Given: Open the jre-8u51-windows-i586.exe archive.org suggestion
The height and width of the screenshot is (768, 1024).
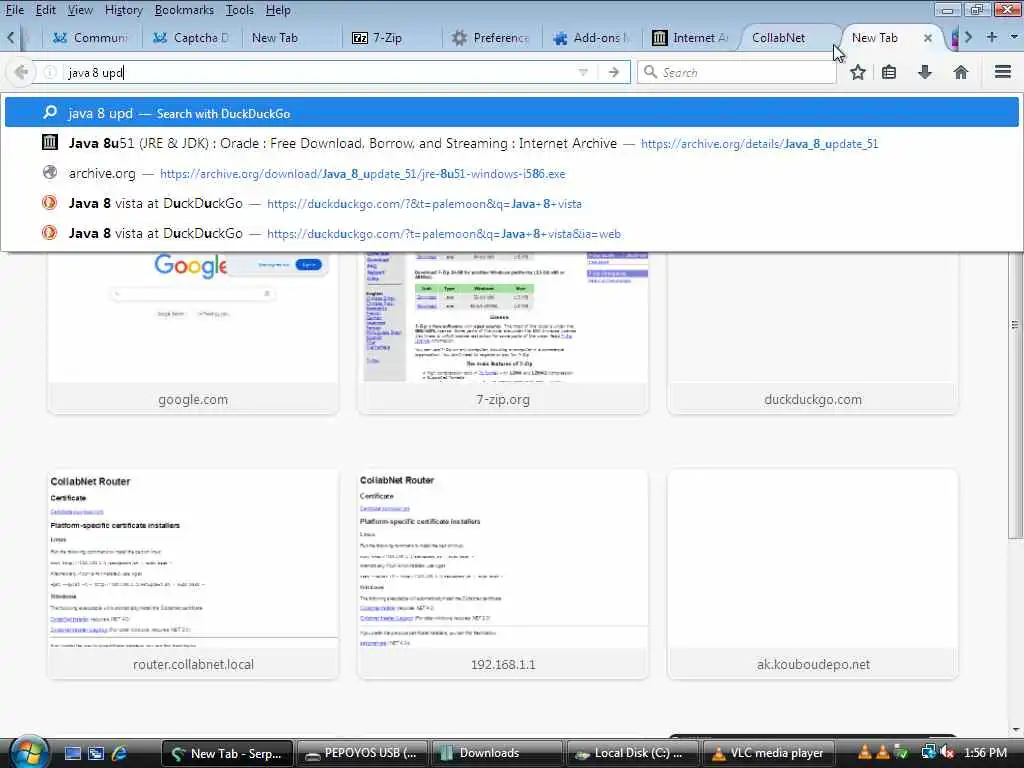Looking at the screenshot, I should (x=512, y=173).
